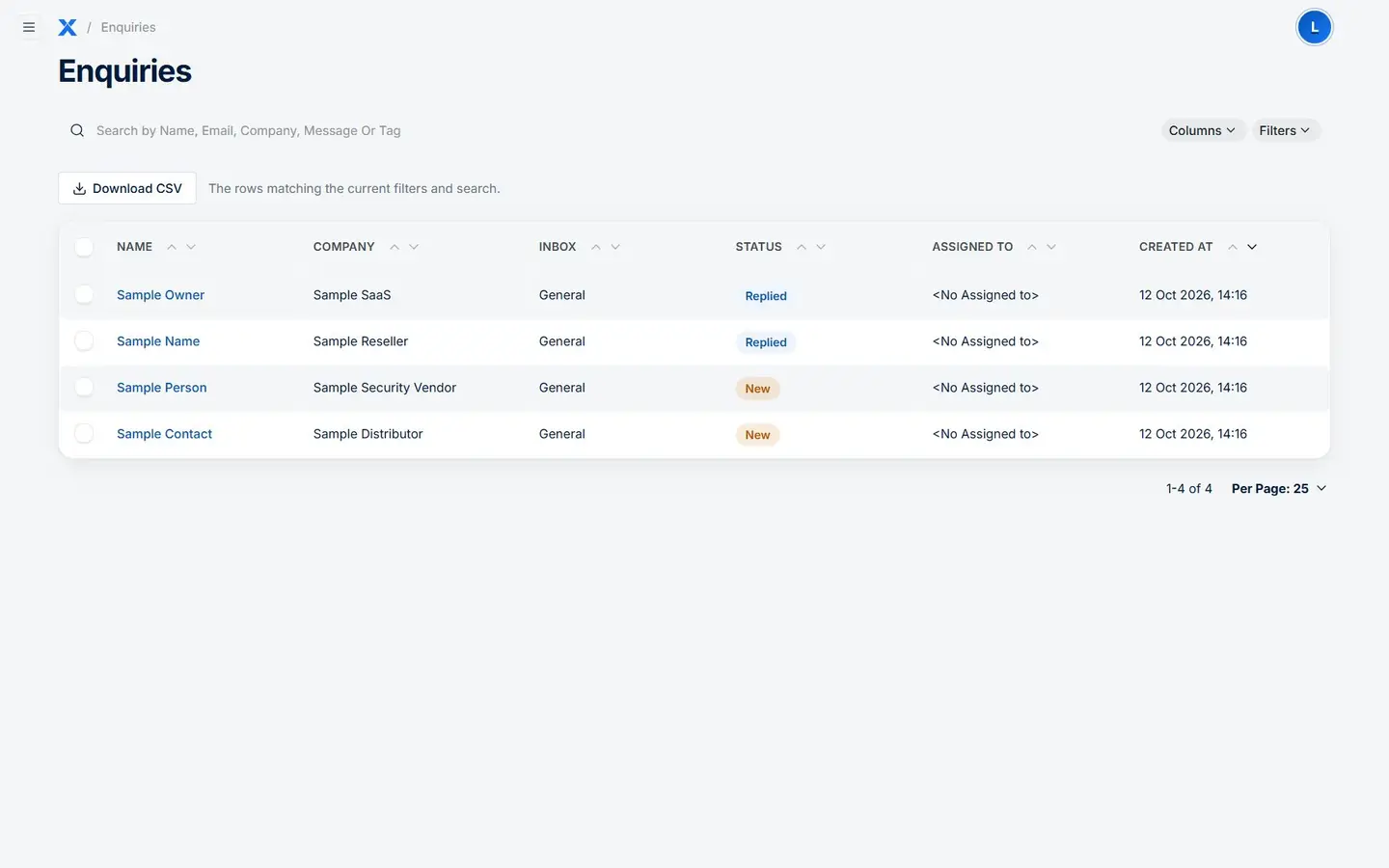Viewport: 1389px width, 868px height.
Task: Tick the select-all checkbox in header
Action: click(x=84, y=247)
